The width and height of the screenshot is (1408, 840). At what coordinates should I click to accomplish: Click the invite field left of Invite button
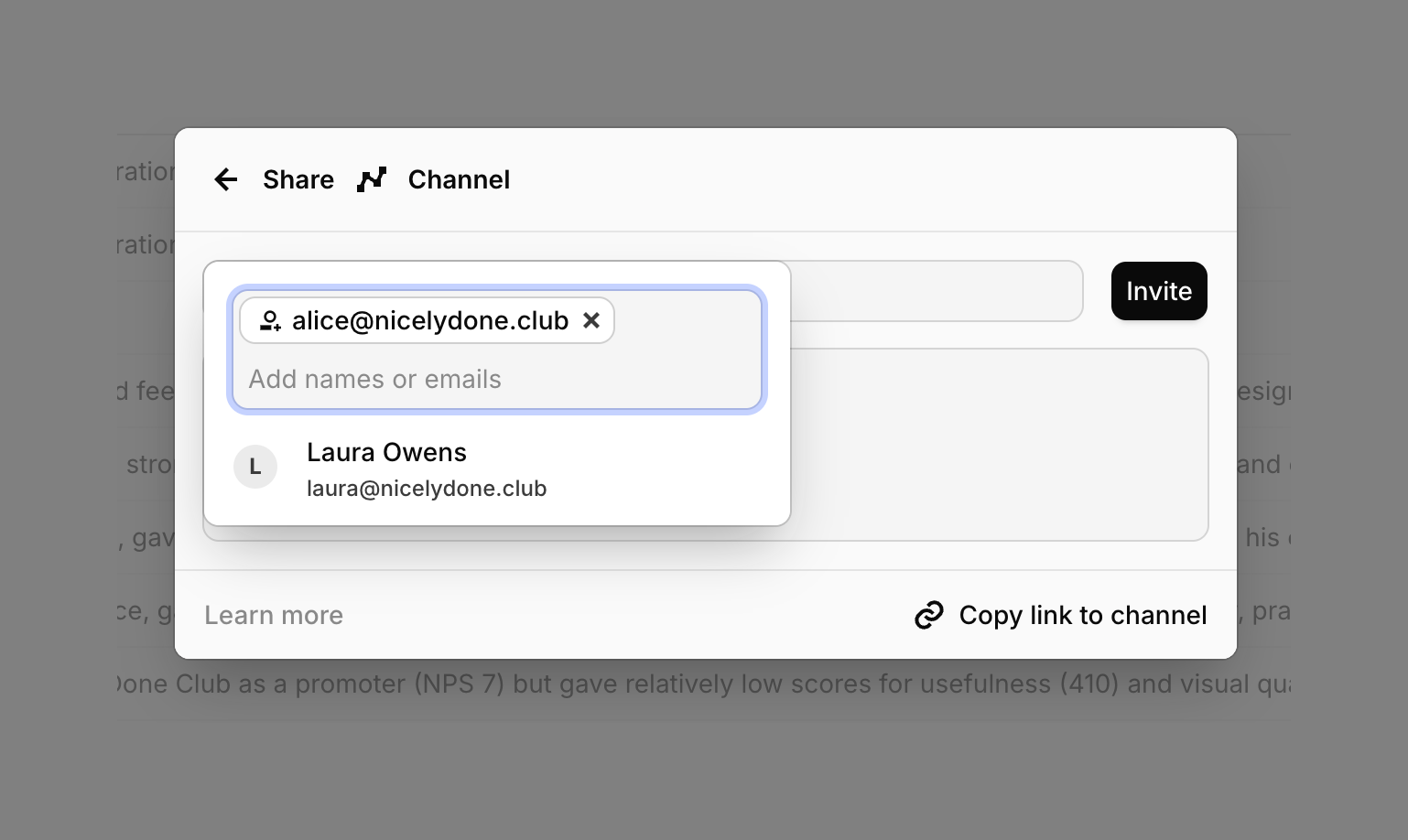coord(934,291)
